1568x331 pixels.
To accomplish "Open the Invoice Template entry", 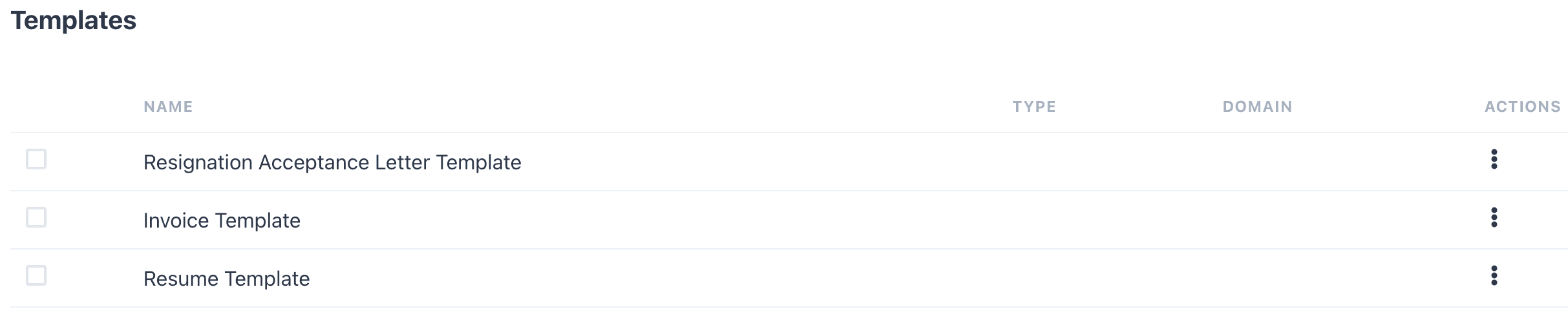I will (x=222, y=220).
